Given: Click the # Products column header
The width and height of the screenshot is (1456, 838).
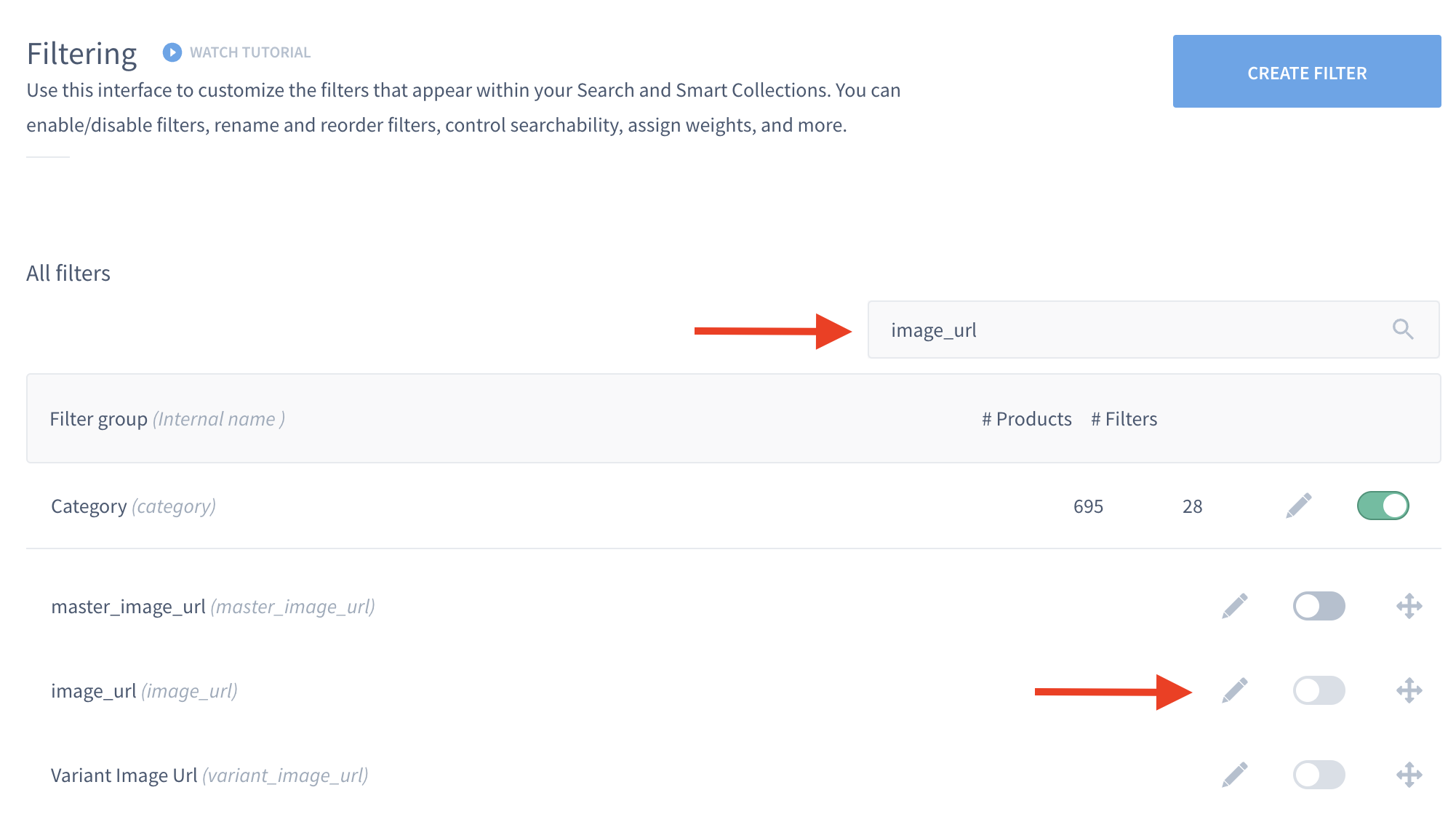Looking at the screenshot, I should (1026, 419).
